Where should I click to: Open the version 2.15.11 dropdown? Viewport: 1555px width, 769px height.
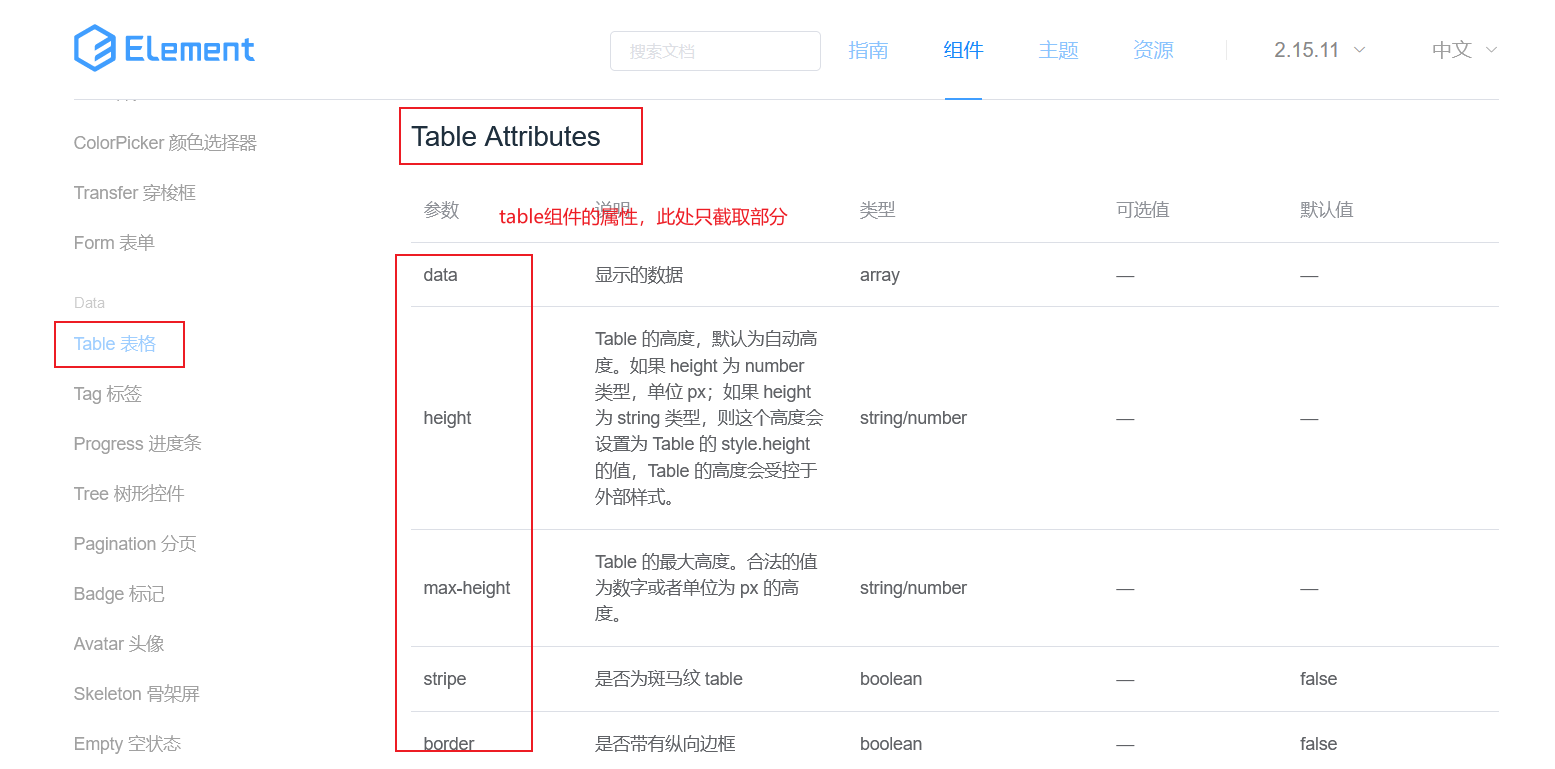coord(1320,50)
